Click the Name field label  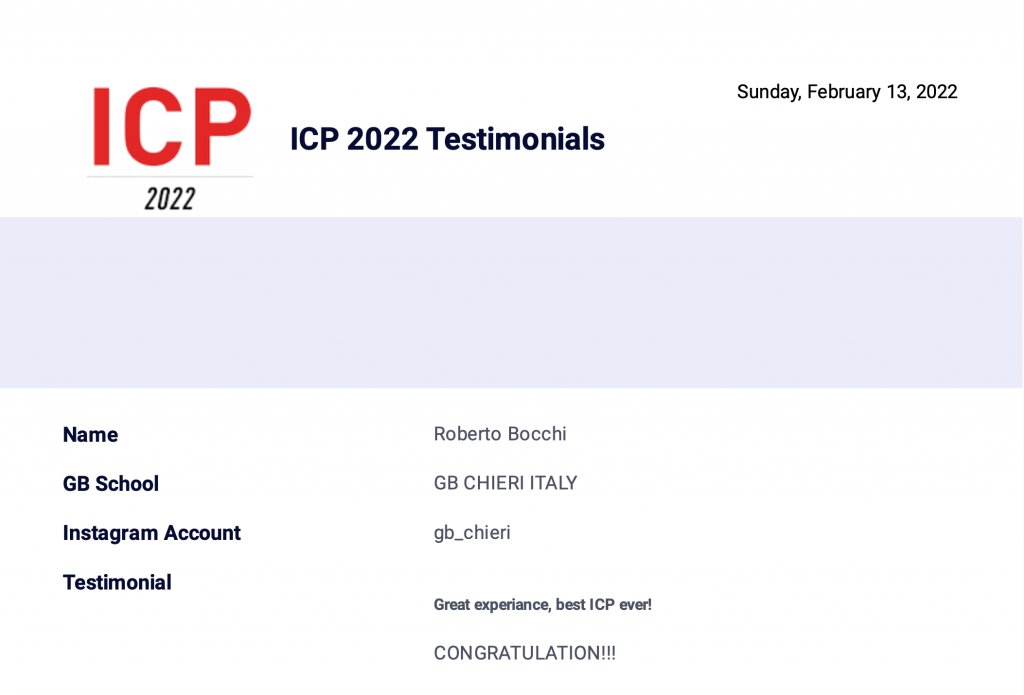point(90,434)
